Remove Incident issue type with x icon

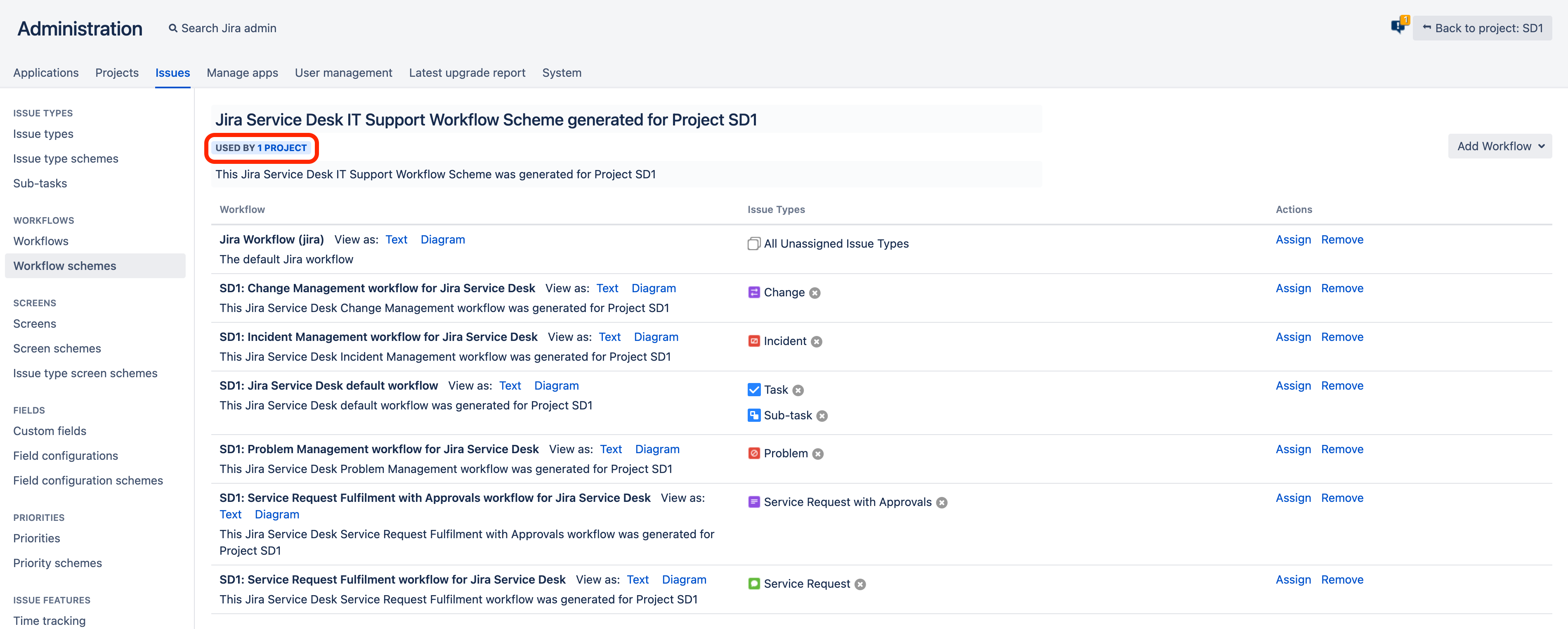[x=817, y=342]
